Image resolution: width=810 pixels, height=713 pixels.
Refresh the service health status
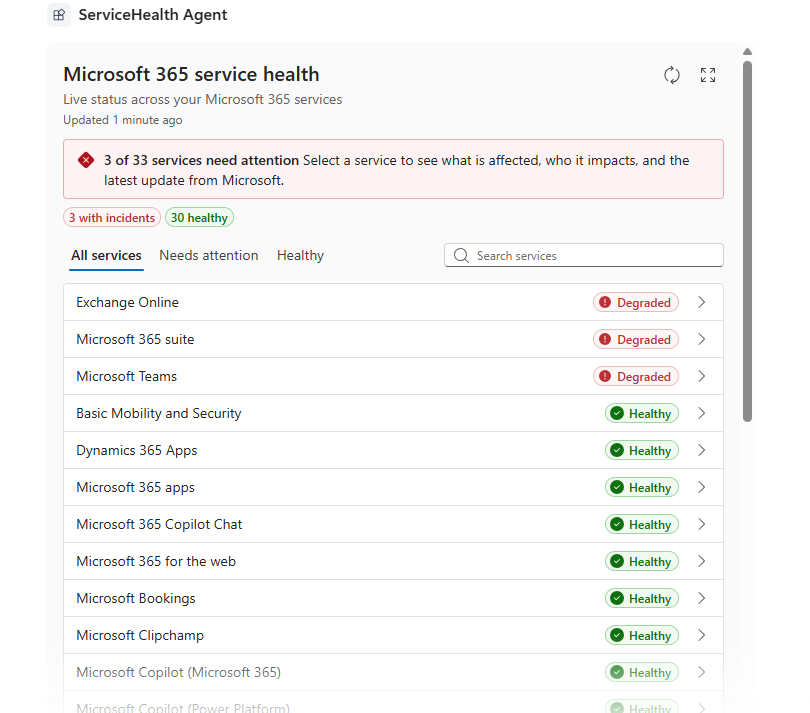672,75
